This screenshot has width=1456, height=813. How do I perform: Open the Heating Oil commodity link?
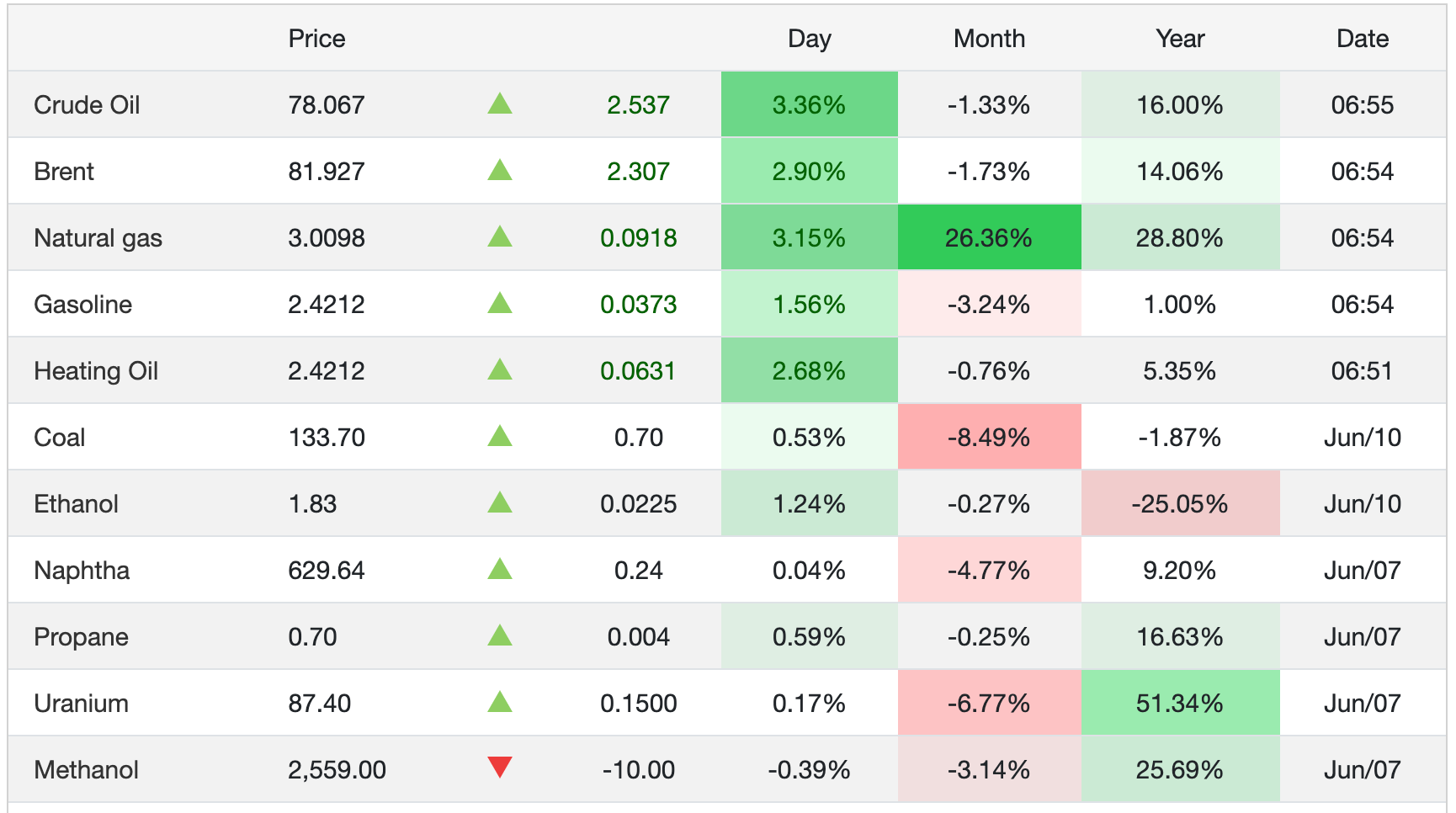click(x=96, y=371)
